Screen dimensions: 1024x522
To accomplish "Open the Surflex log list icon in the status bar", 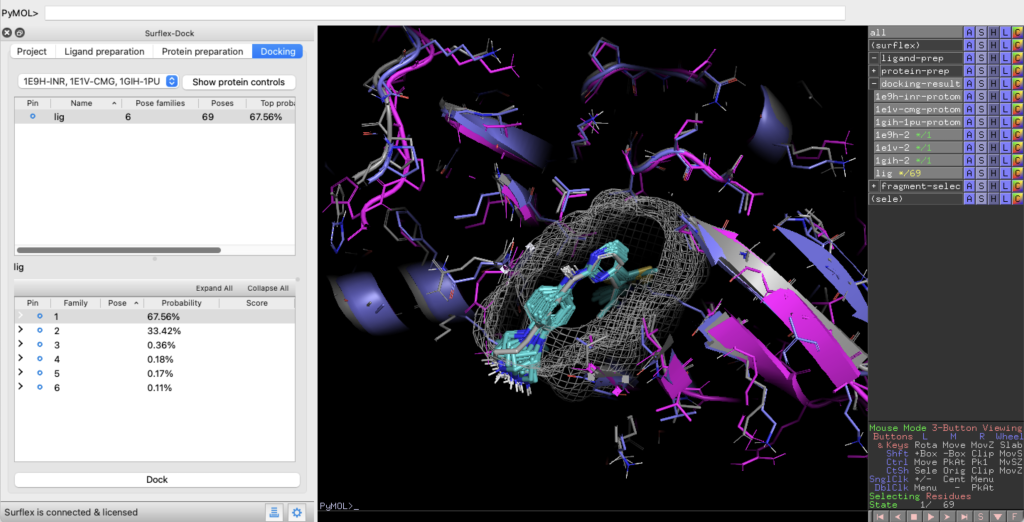I will [274, 512].
